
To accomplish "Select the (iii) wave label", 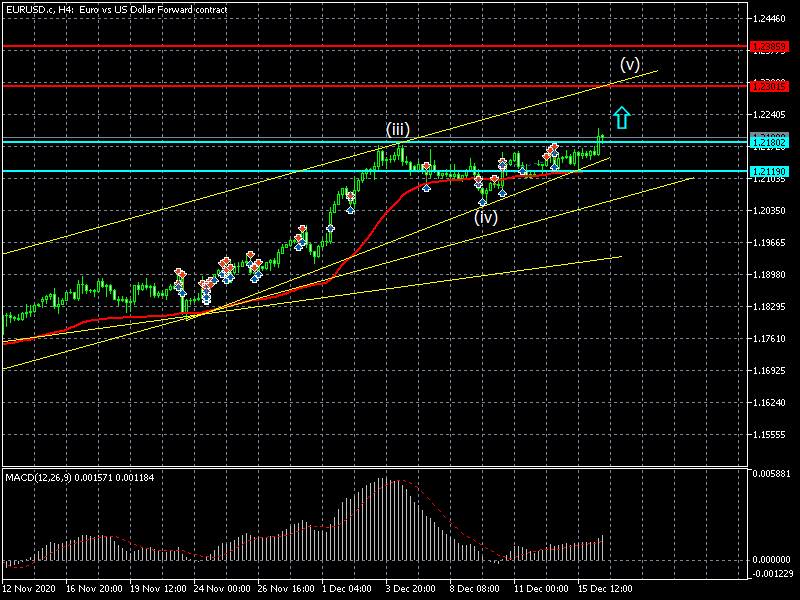I will (398, 130).
